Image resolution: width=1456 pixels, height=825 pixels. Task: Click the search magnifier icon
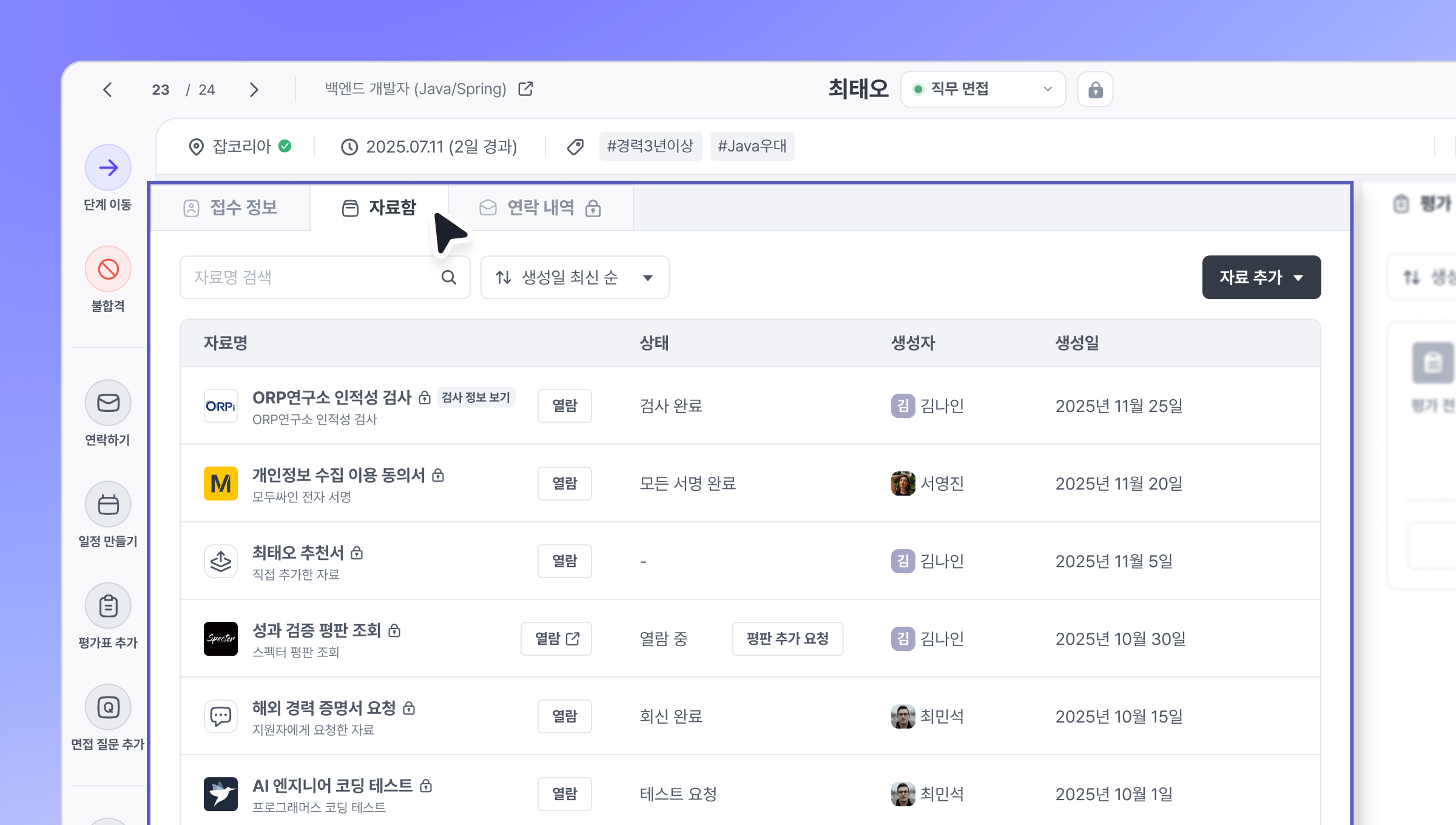[448, 277]
